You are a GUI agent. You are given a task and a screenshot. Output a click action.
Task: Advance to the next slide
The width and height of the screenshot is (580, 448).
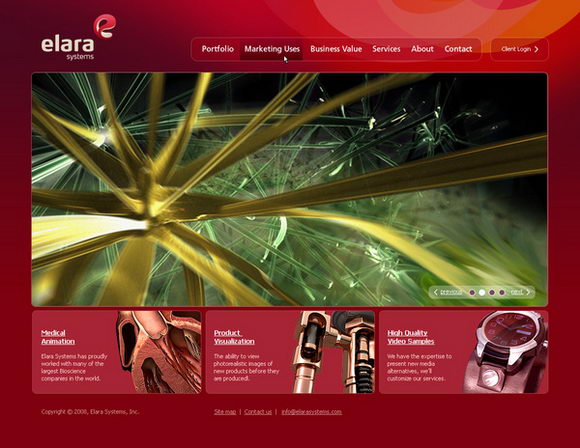point(520,292)
